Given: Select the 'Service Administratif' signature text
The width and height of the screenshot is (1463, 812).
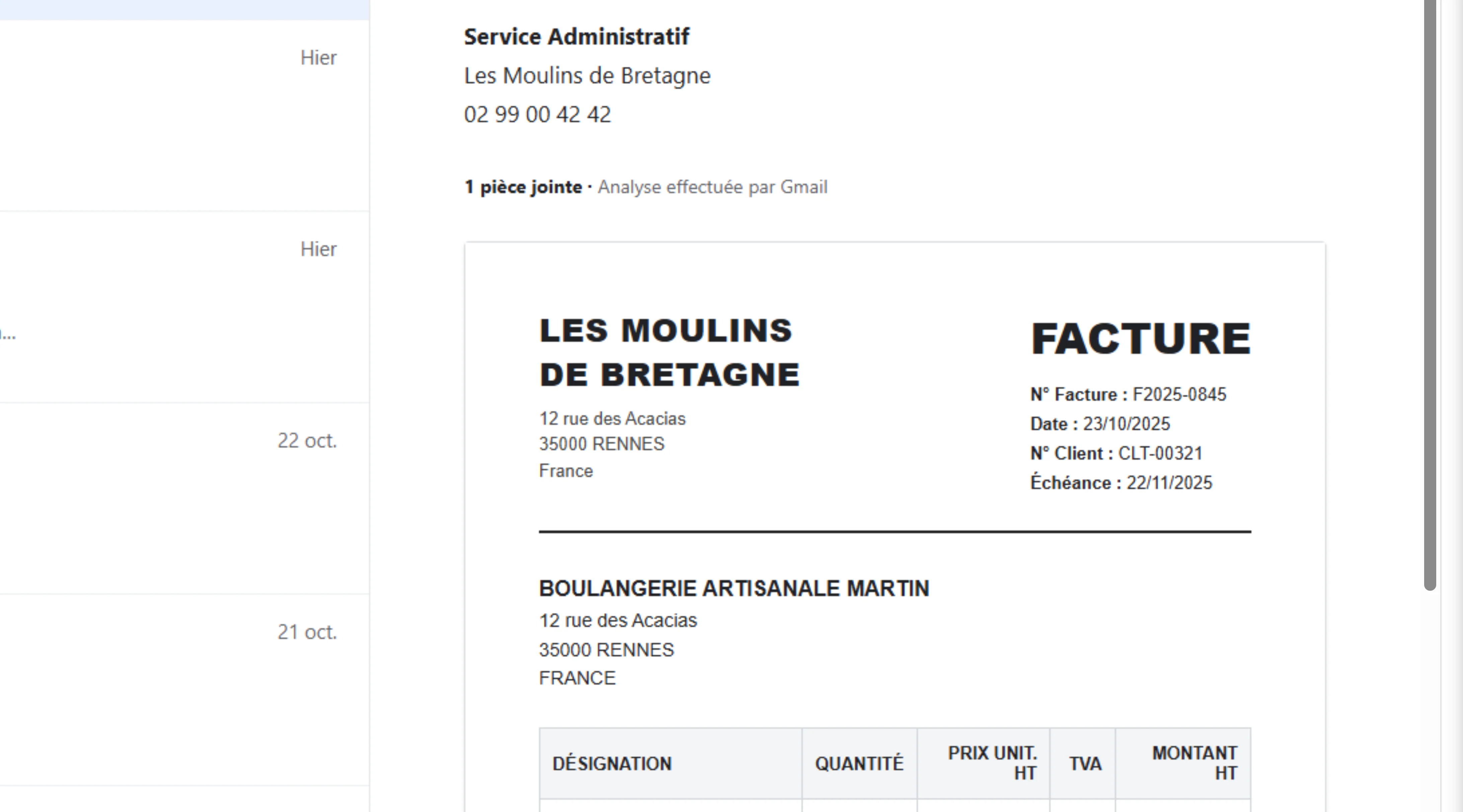Looking at the screenshot, I should pos(576,37).
